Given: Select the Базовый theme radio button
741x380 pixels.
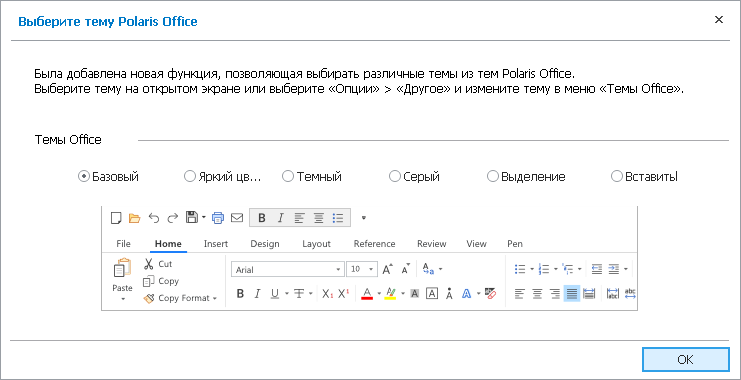Looking at the screenshot, I should pyautogui.click(x=108, y=177).
